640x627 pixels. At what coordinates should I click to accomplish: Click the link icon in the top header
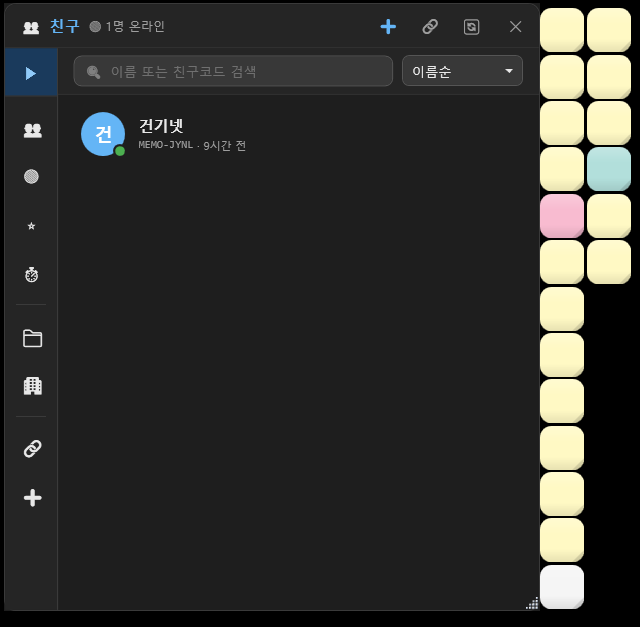(x=430, y=27)
